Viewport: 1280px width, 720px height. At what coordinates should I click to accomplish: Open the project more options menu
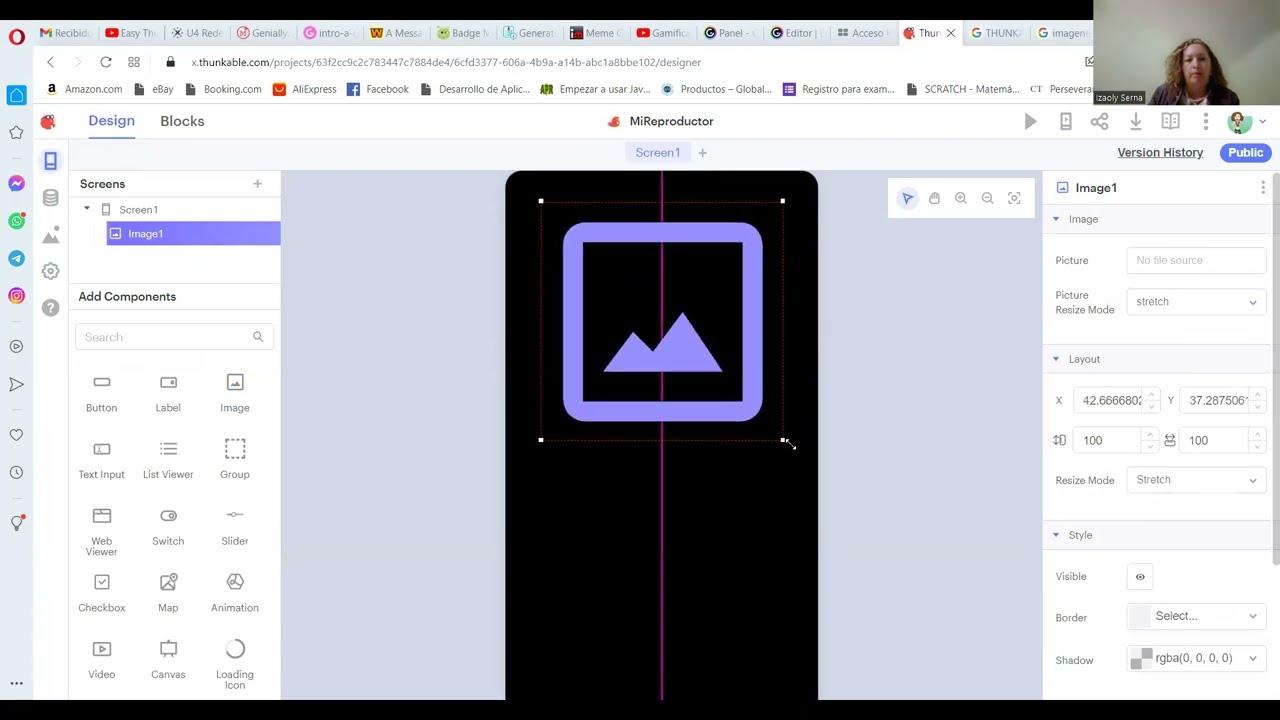(1206, 121)
